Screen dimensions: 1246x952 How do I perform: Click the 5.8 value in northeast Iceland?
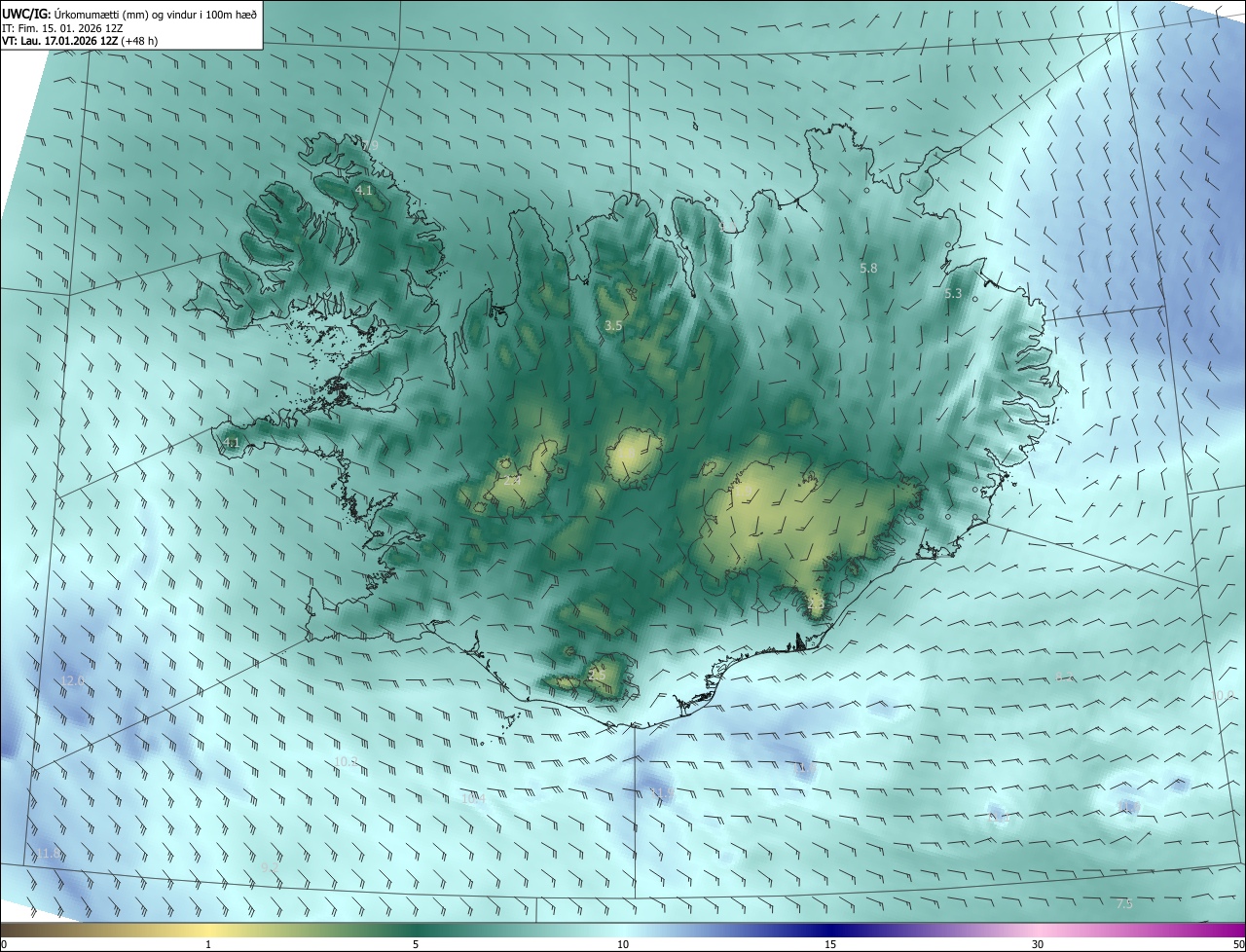pos(868,267)
